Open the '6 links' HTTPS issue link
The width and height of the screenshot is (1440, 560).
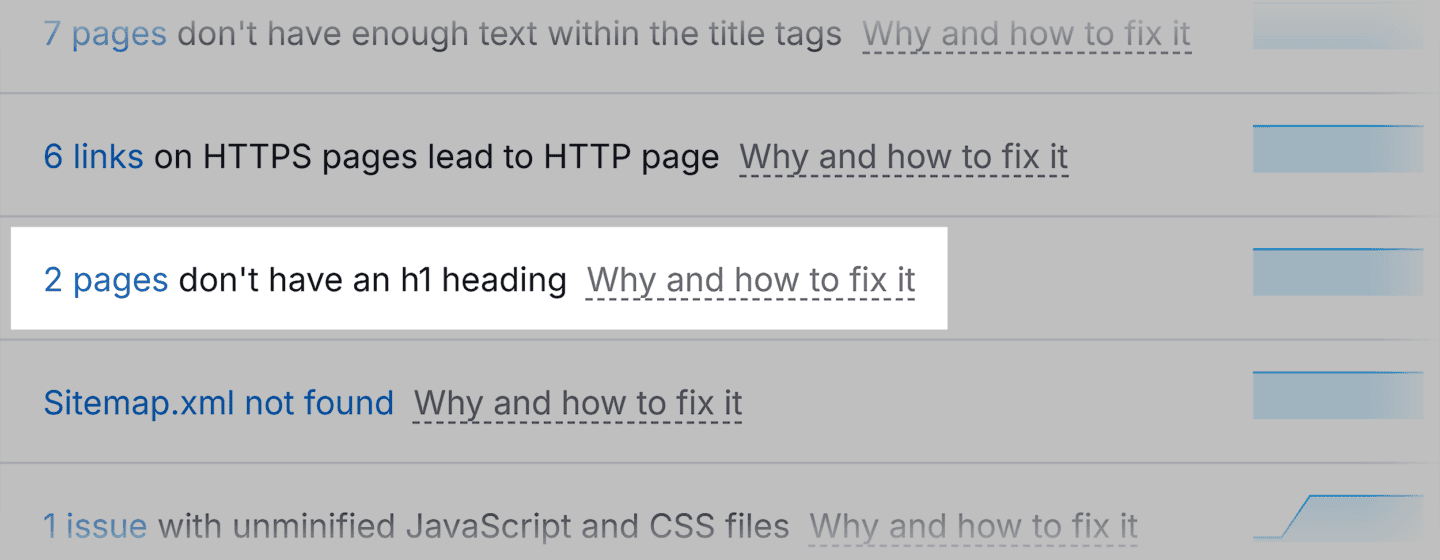93,156
